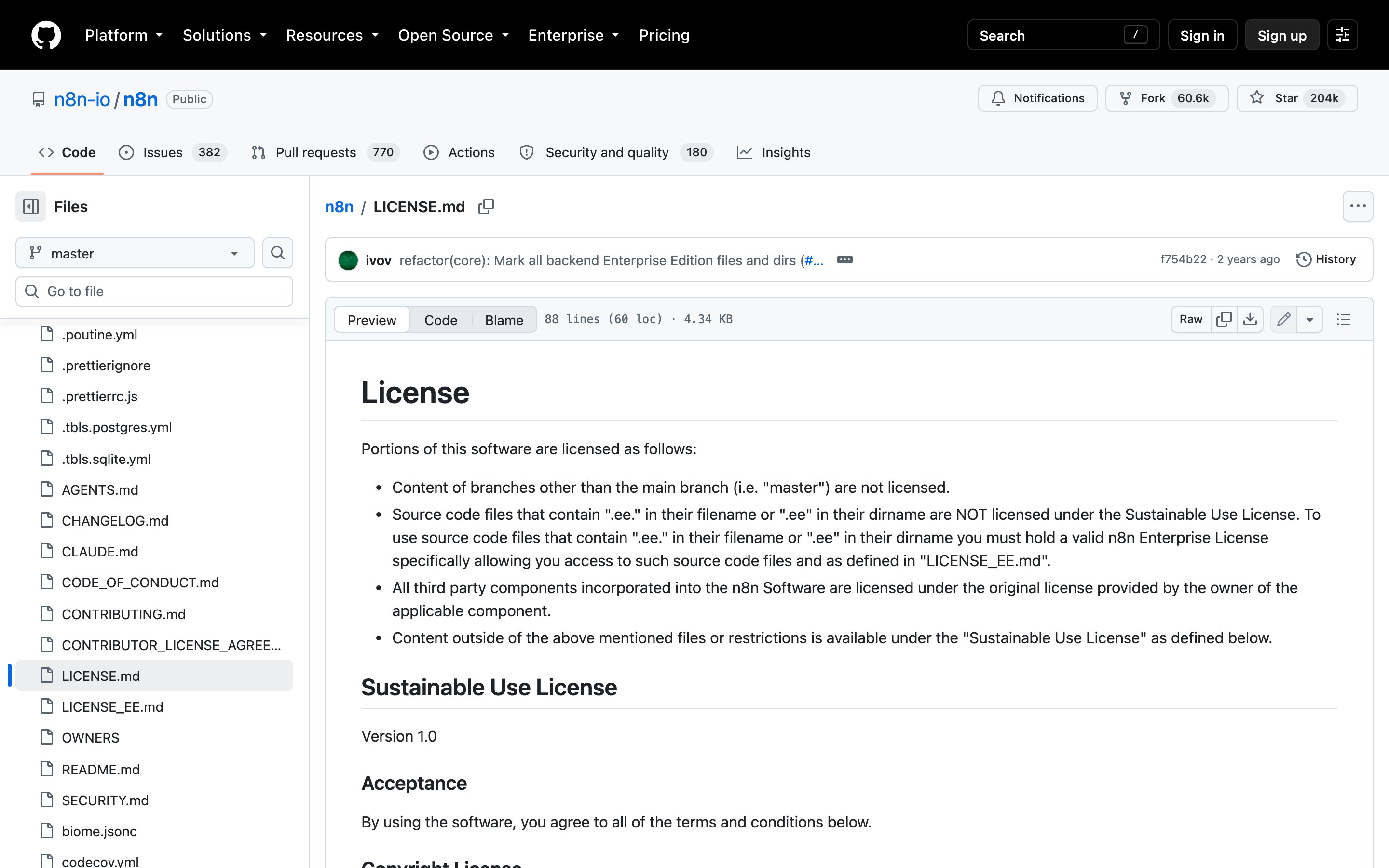Viewport: 1389px width, 868px height.
Task: Expand the commit message ellipsis
Action: point(844,259)
